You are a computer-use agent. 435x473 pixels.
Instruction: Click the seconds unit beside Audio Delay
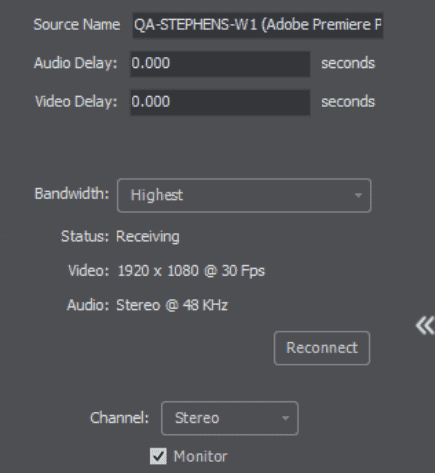coord(348,63)
